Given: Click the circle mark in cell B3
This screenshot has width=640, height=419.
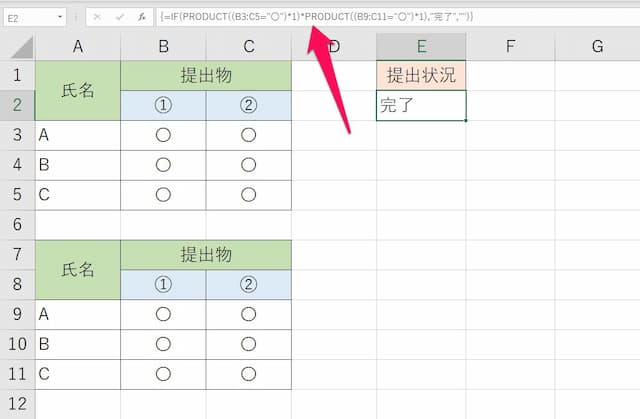Looking at the screenshot, I should tap(163, 135).
